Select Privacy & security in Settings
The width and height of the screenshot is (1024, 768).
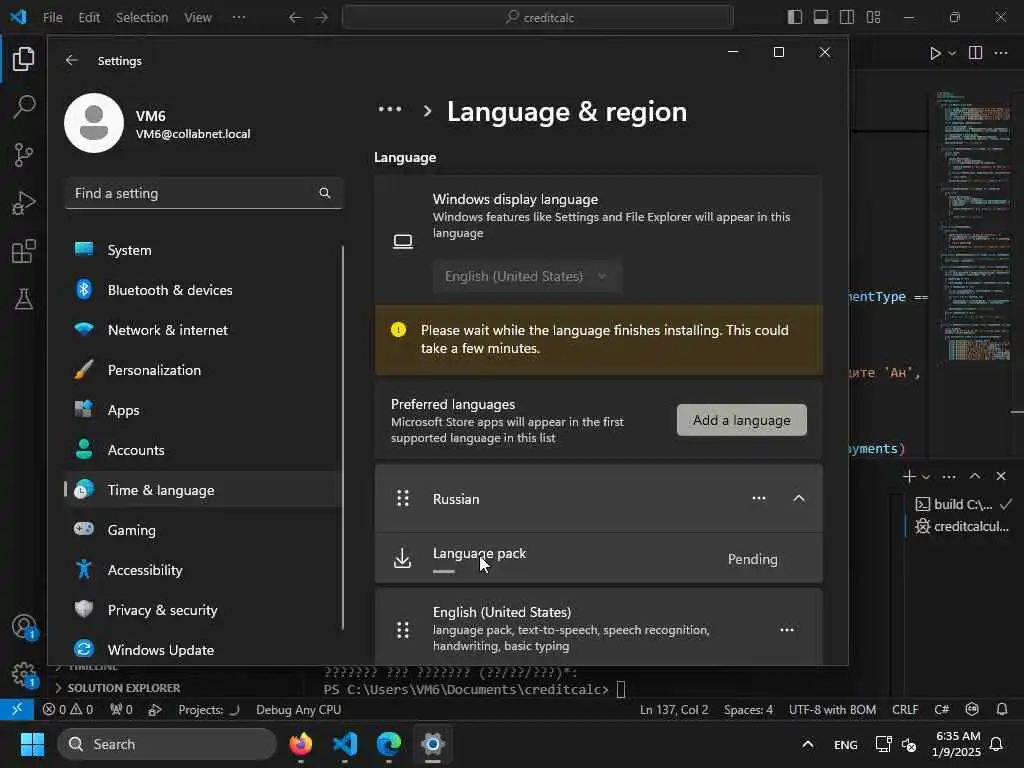click(x=204, y=610)
